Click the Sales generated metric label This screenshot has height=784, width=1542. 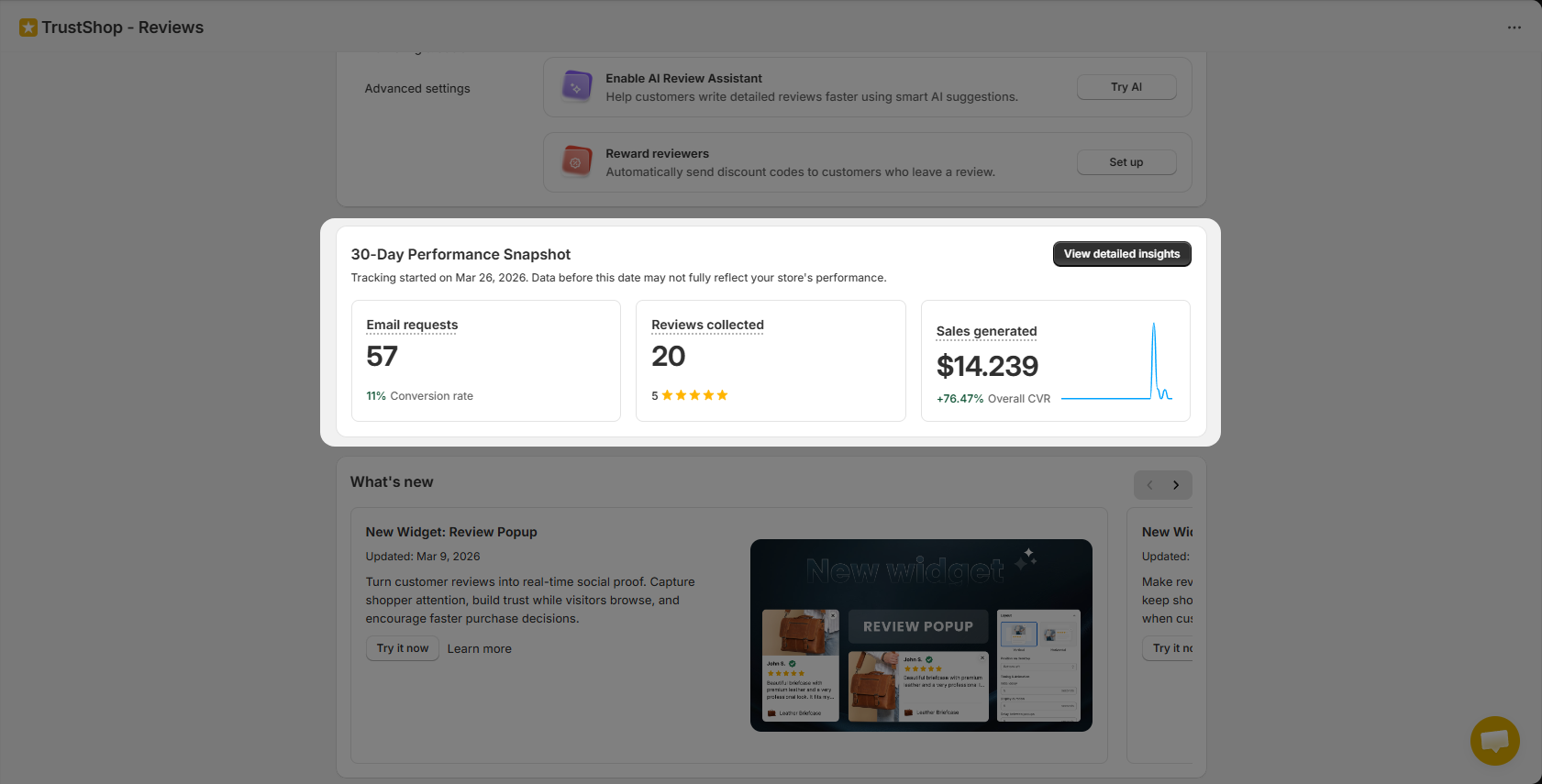click(x=986, y=331)
